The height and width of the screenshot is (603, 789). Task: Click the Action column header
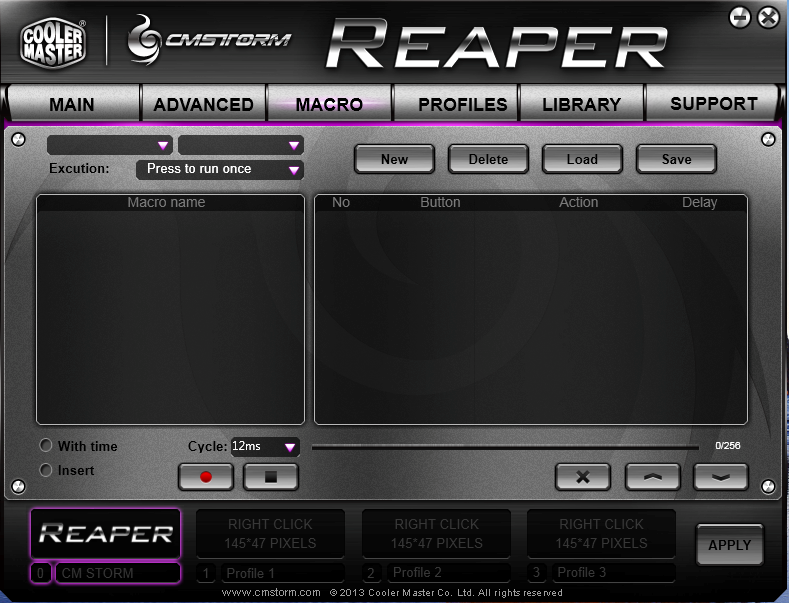point(579,202)
